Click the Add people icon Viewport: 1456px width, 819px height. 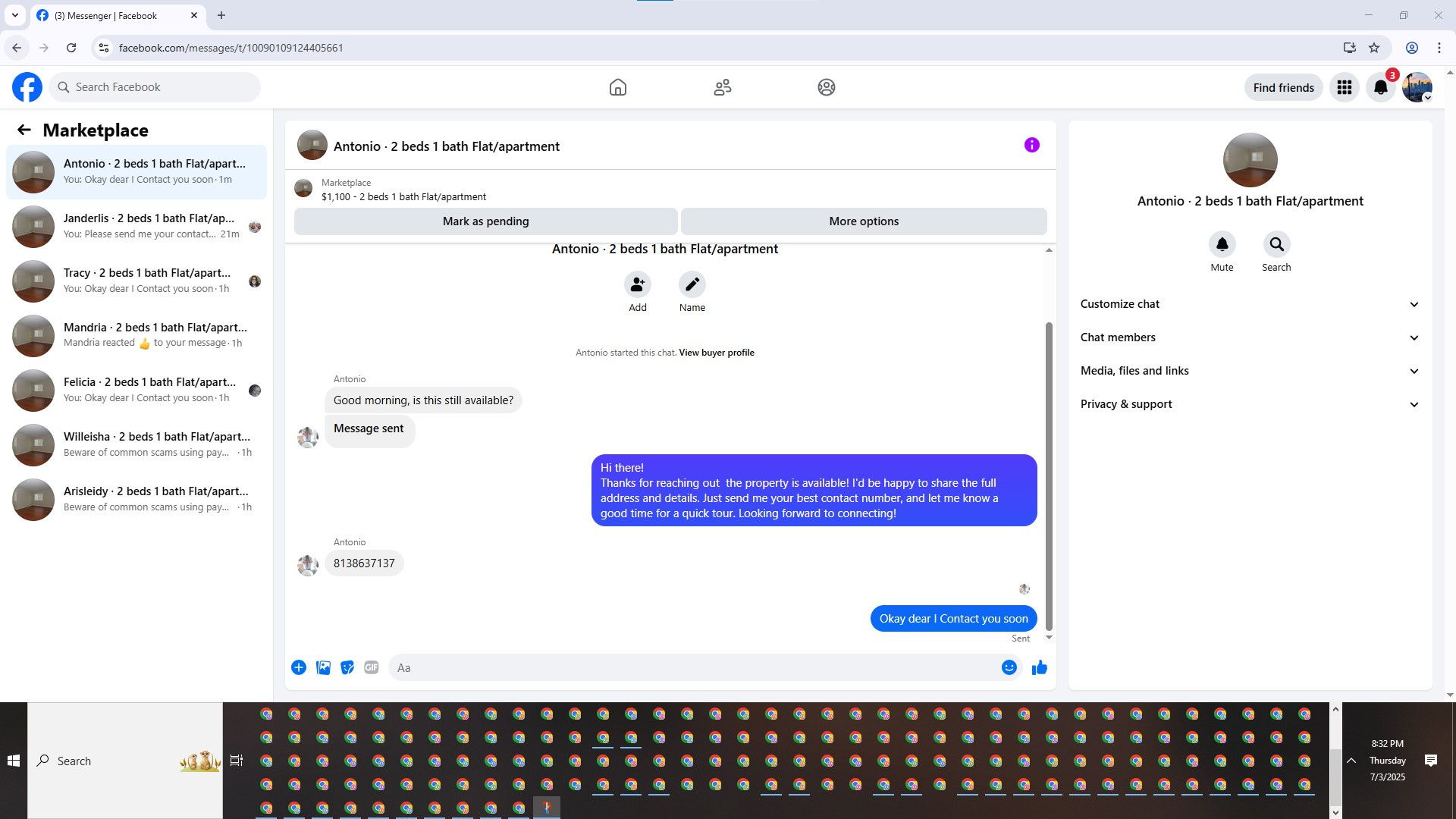(637, 284)
